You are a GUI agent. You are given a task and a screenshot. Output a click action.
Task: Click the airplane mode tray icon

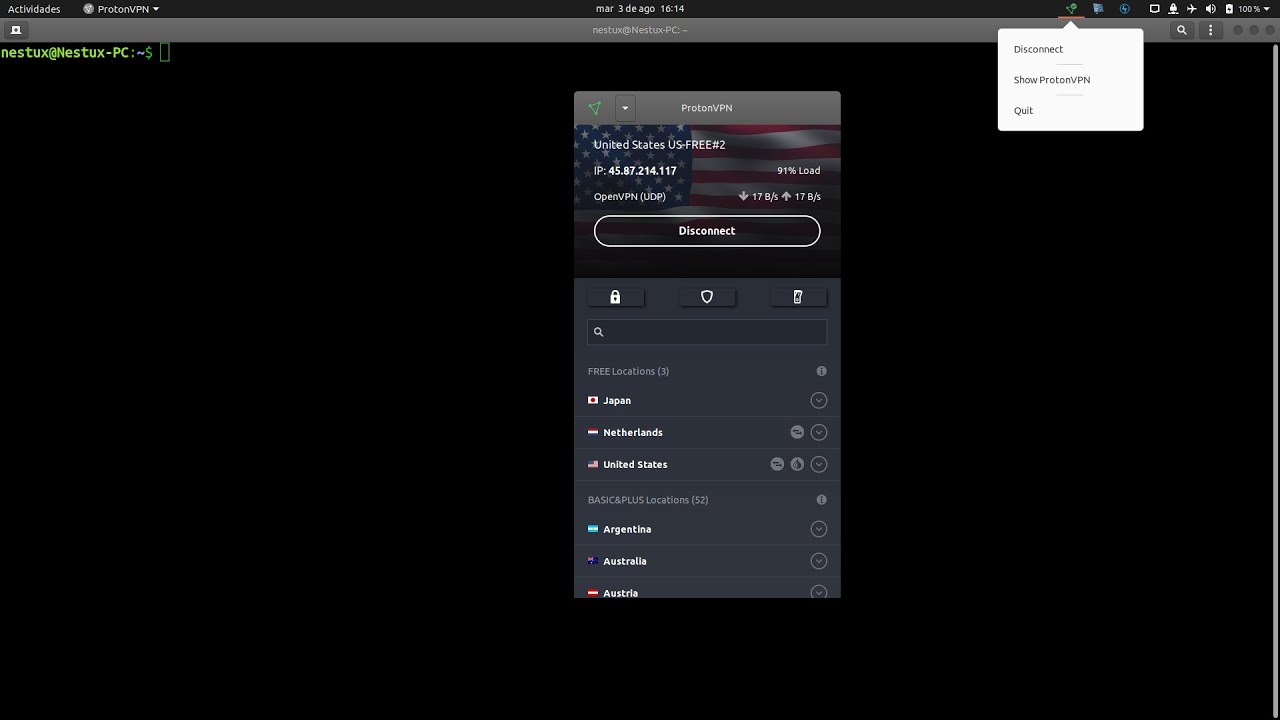click(1191, 9)
